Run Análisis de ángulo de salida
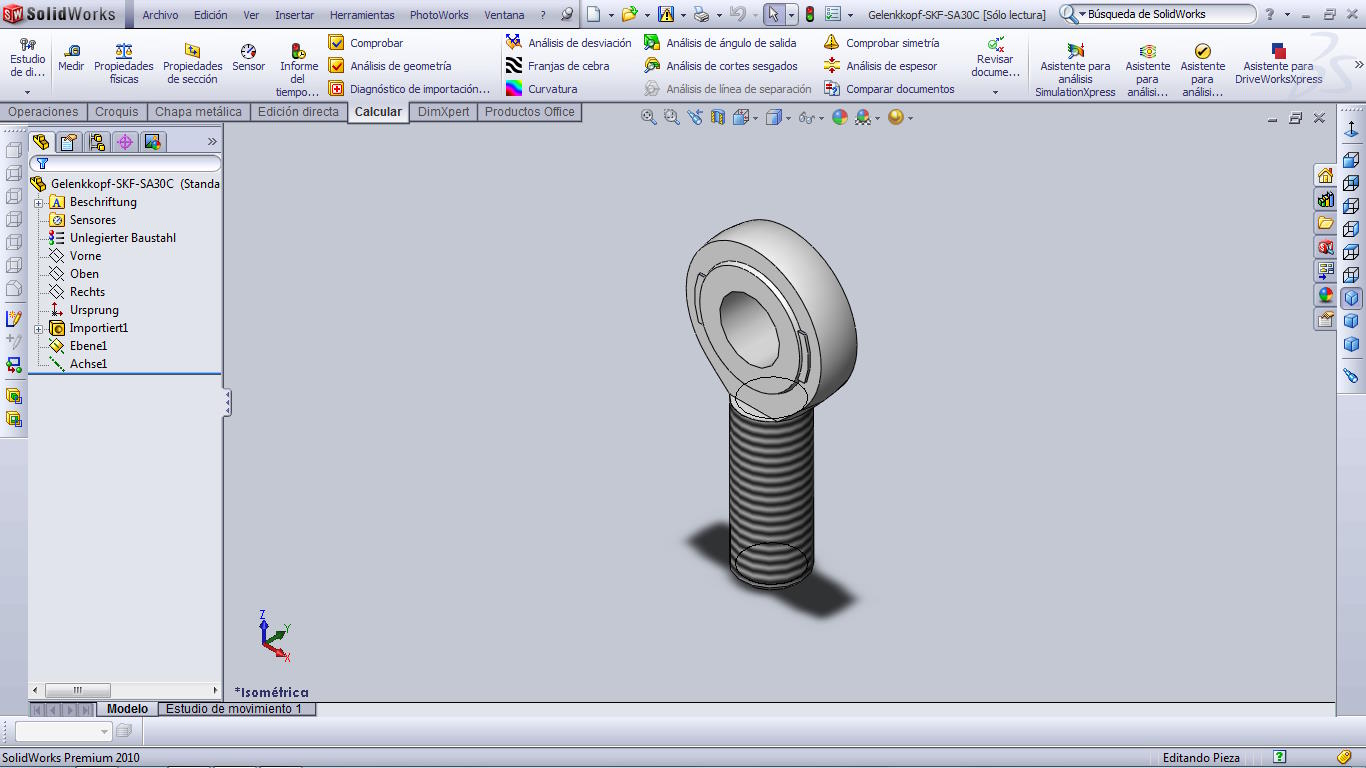1366x768 pixels. point(720,43)
